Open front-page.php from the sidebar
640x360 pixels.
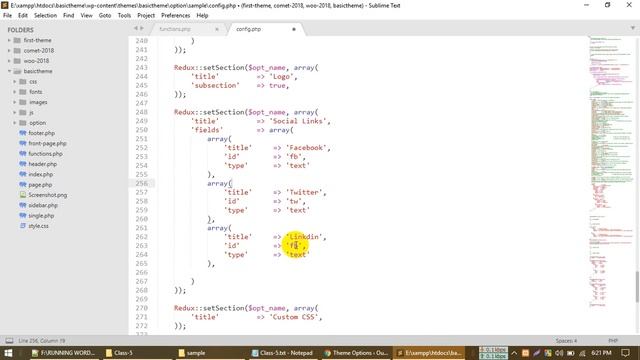tap(47, 143)
